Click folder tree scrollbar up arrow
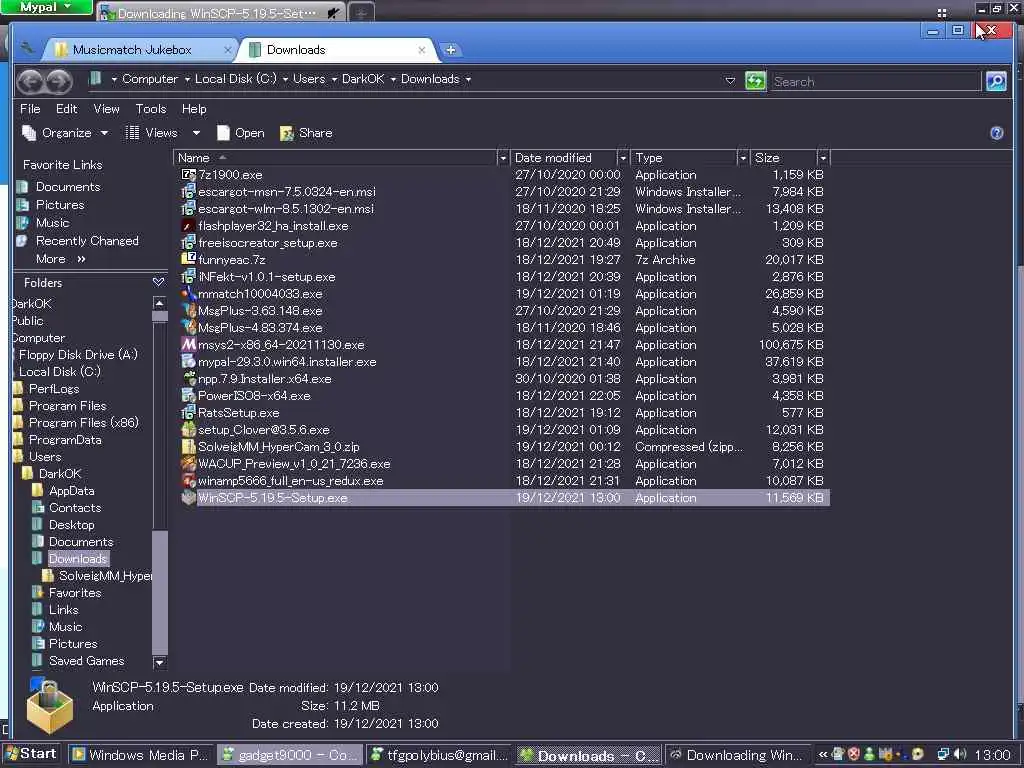 click(159, 303)
